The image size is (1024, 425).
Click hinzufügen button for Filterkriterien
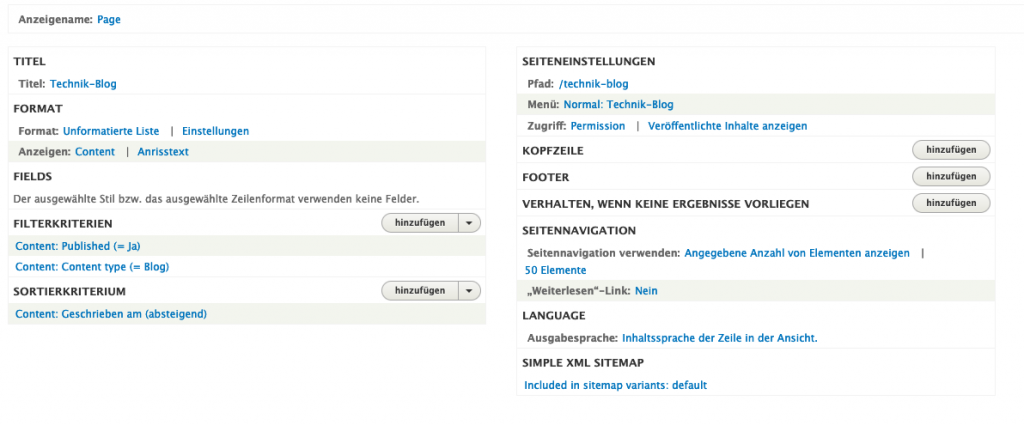tap(420, 223)
